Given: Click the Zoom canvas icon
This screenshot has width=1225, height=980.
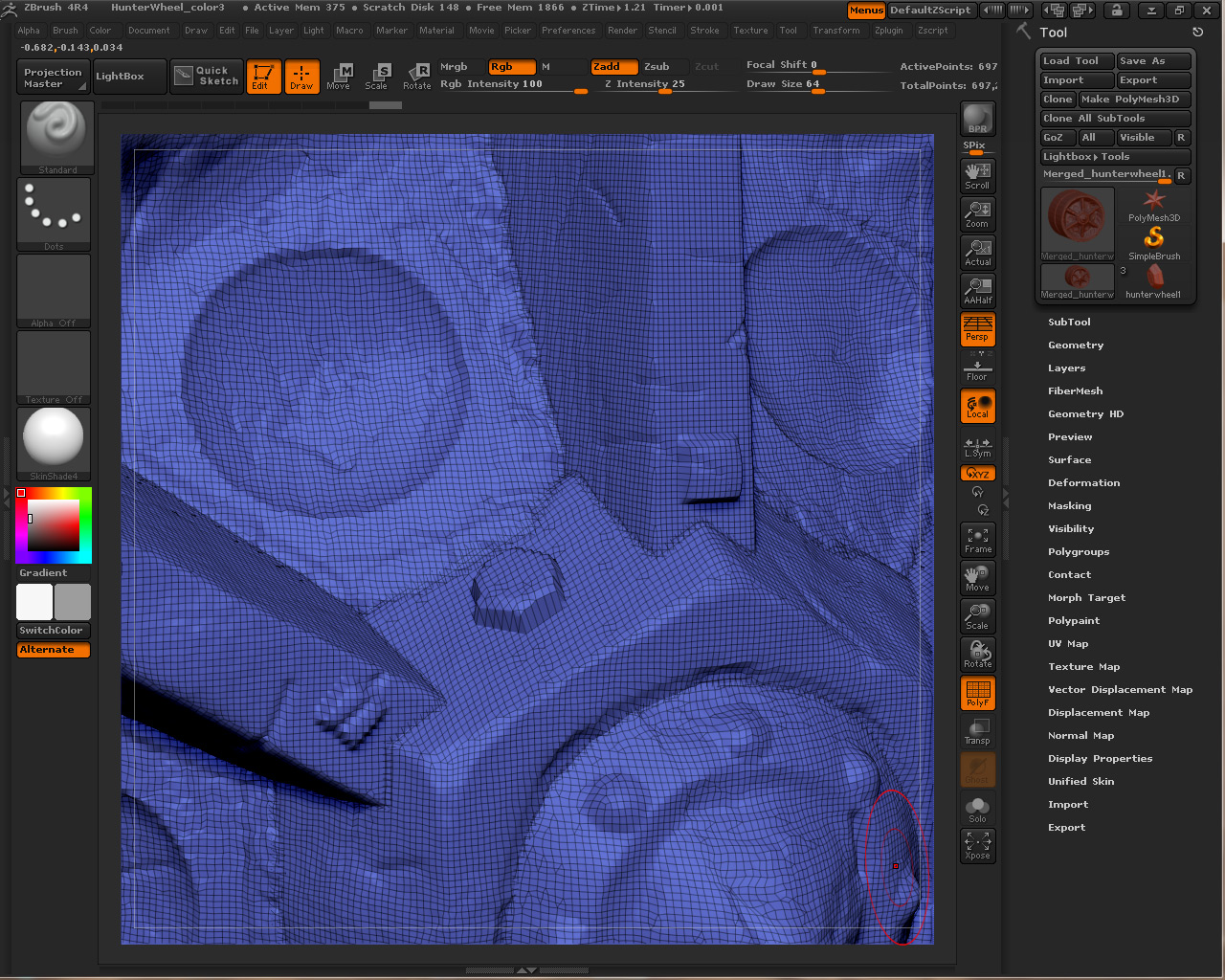Looking at the screenshot, I should pyautogui.click(x=977, y=213).
